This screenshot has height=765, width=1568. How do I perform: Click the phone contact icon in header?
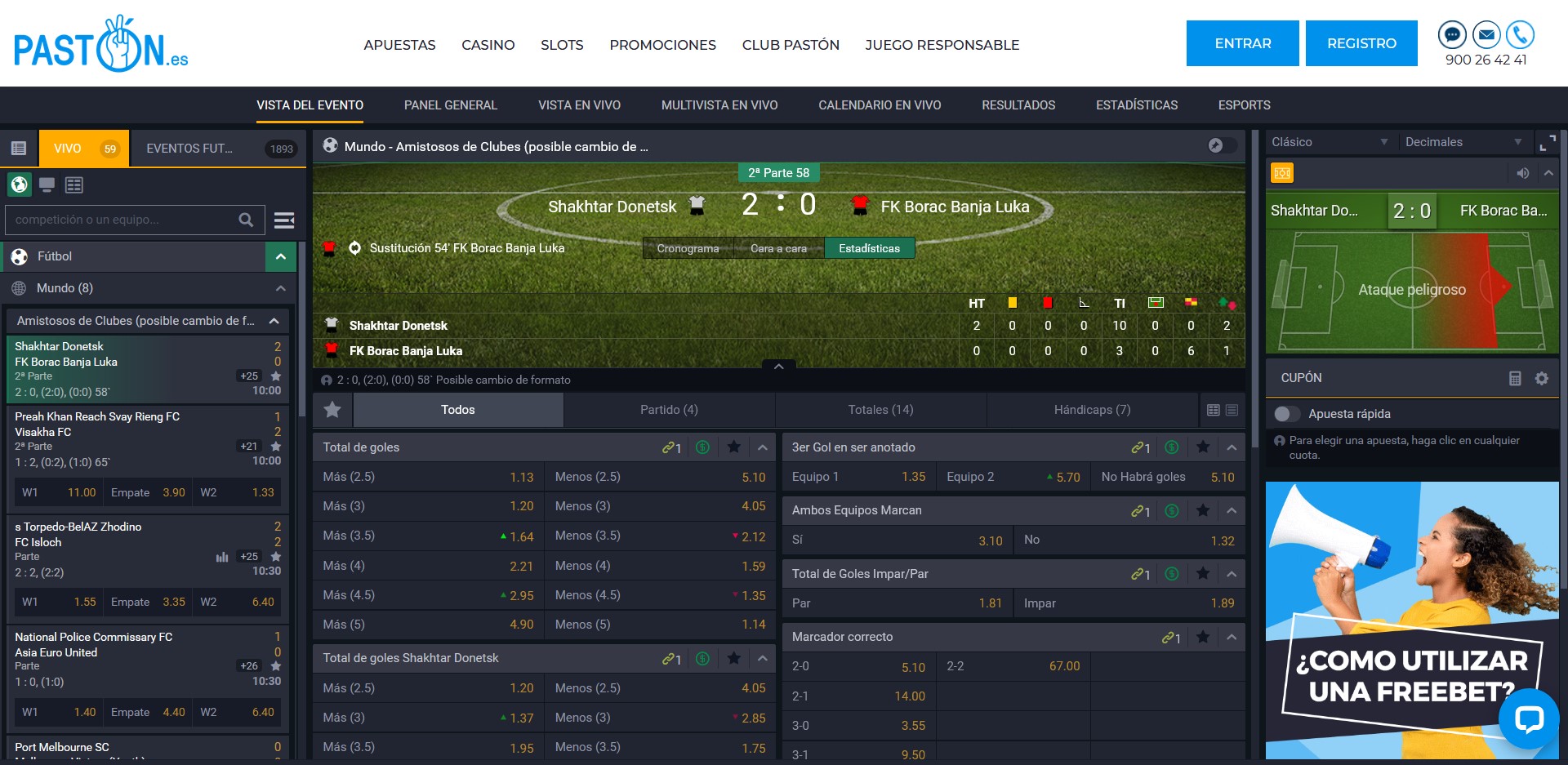(x=1520, y=35)
